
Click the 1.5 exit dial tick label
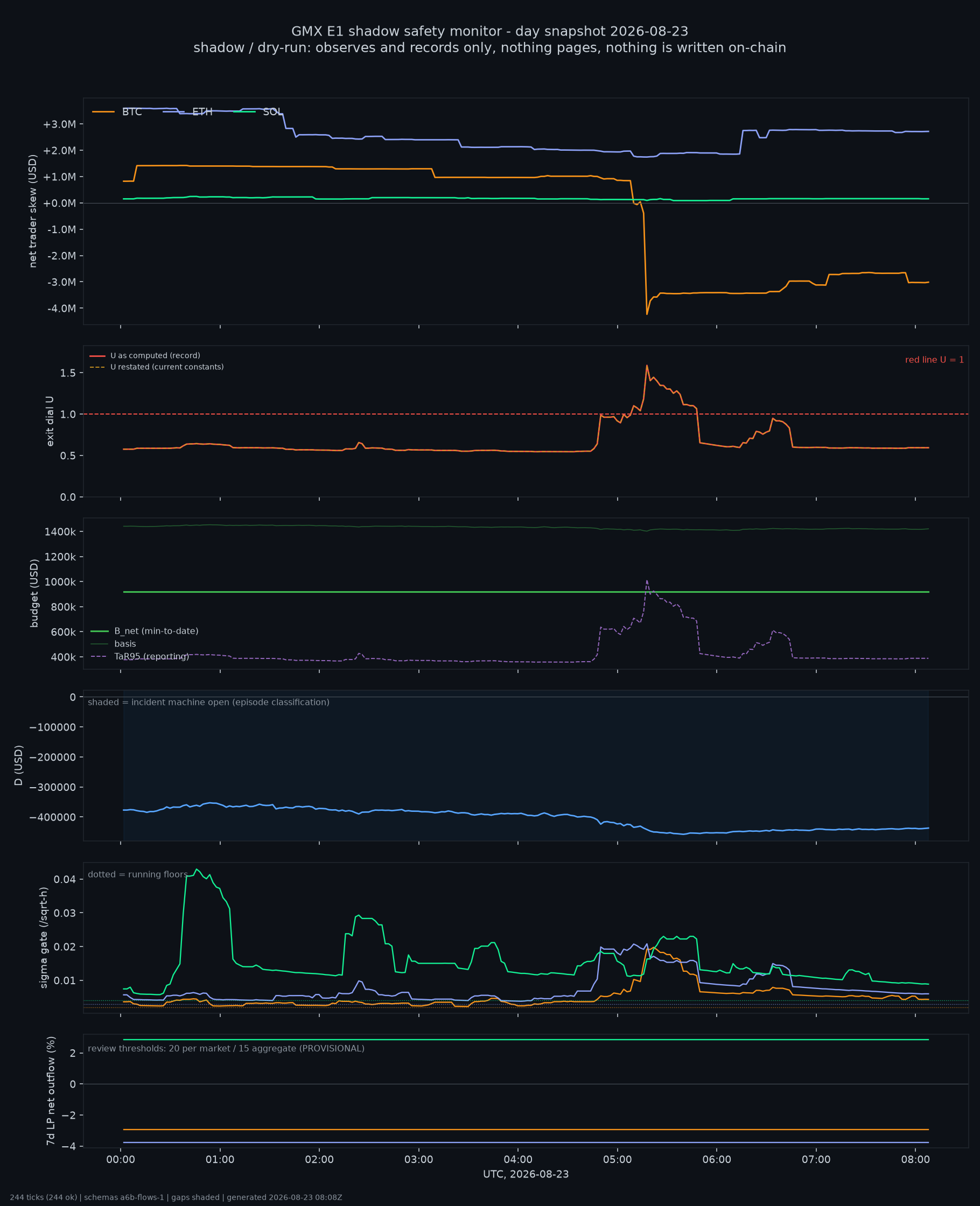tap(68, 373)
